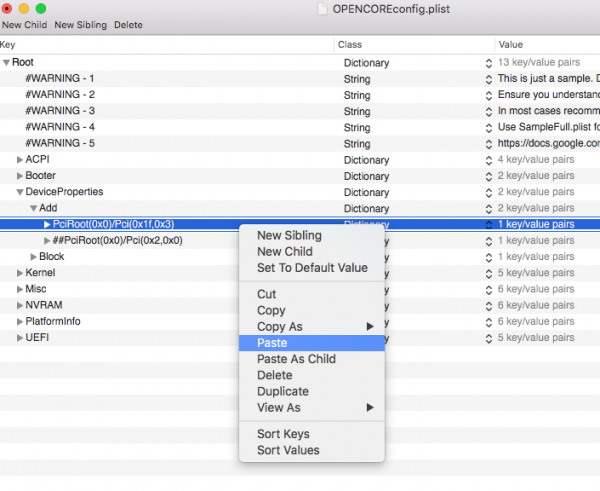The height and width of the screenshot is (491, 600).
Task: Click the Class column header
Action: click(414, 45)
